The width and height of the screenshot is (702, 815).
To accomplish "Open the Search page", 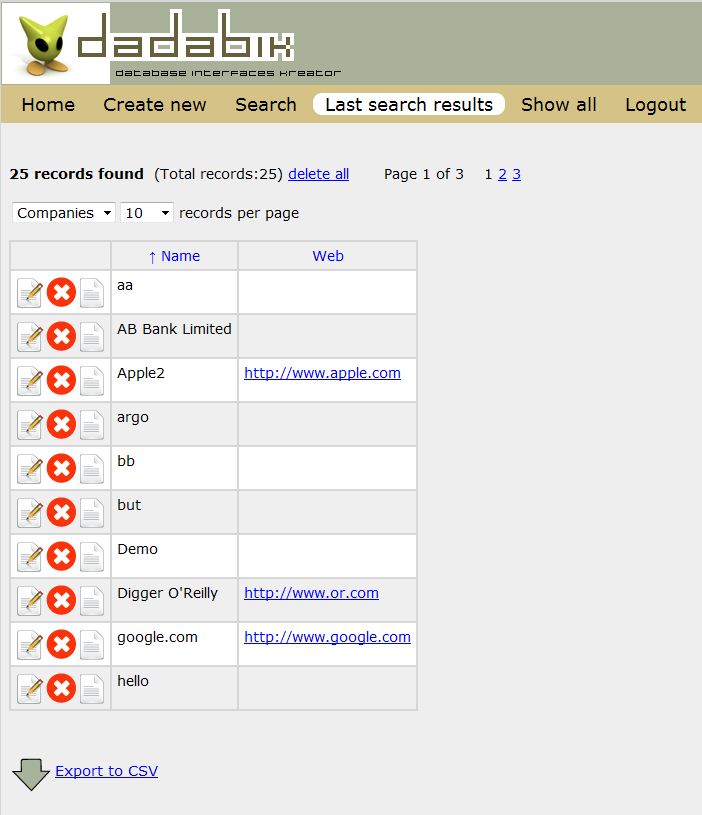I will (x=266, y=105).
